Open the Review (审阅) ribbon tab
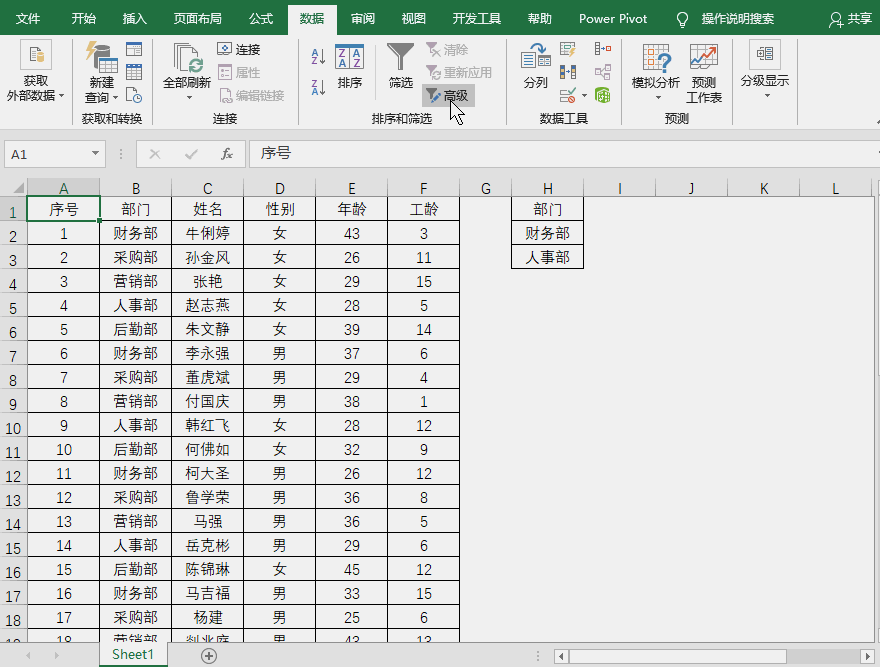Viewport: 880px width, 667px height. click(x=361, y=18)
